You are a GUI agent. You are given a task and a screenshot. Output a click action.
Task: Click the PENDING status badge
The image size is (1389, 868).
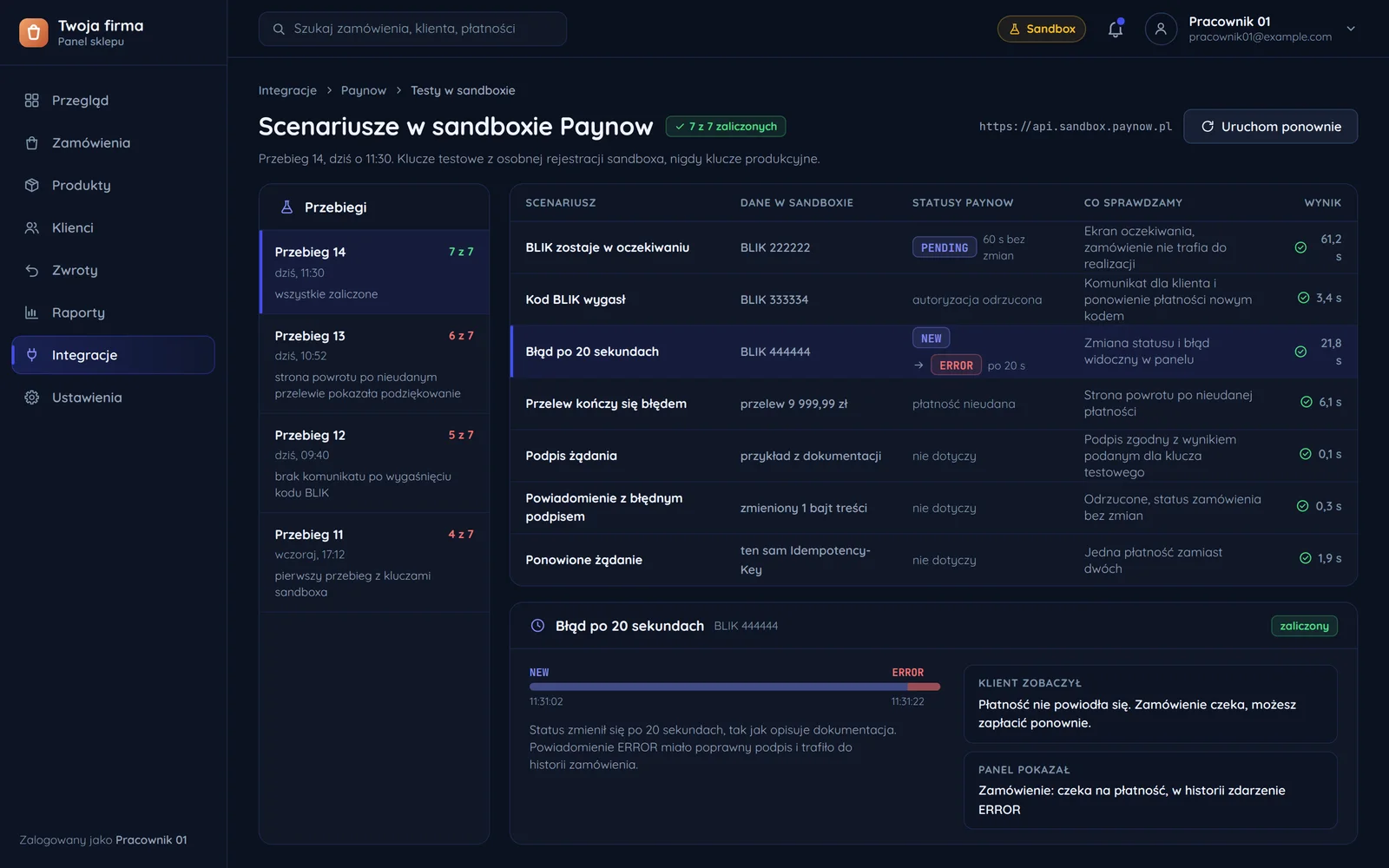point(945,247)
